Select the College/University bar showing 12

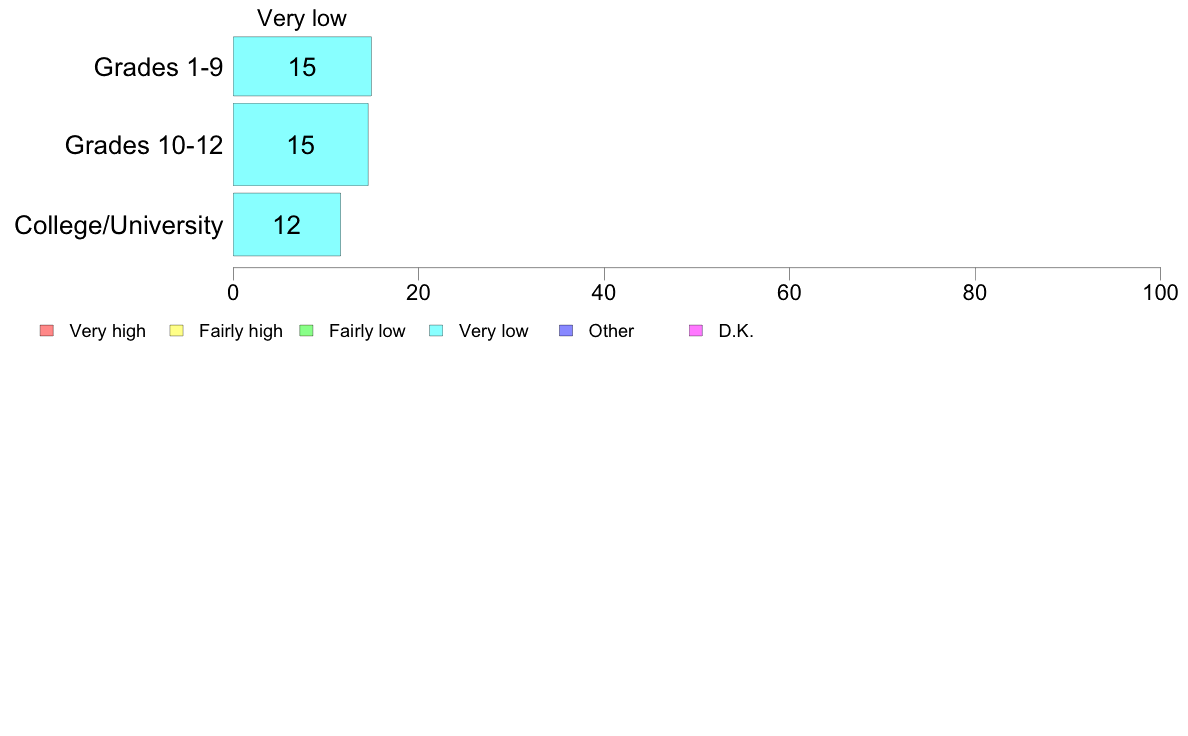pyautogui.click(x=287, y=224)
